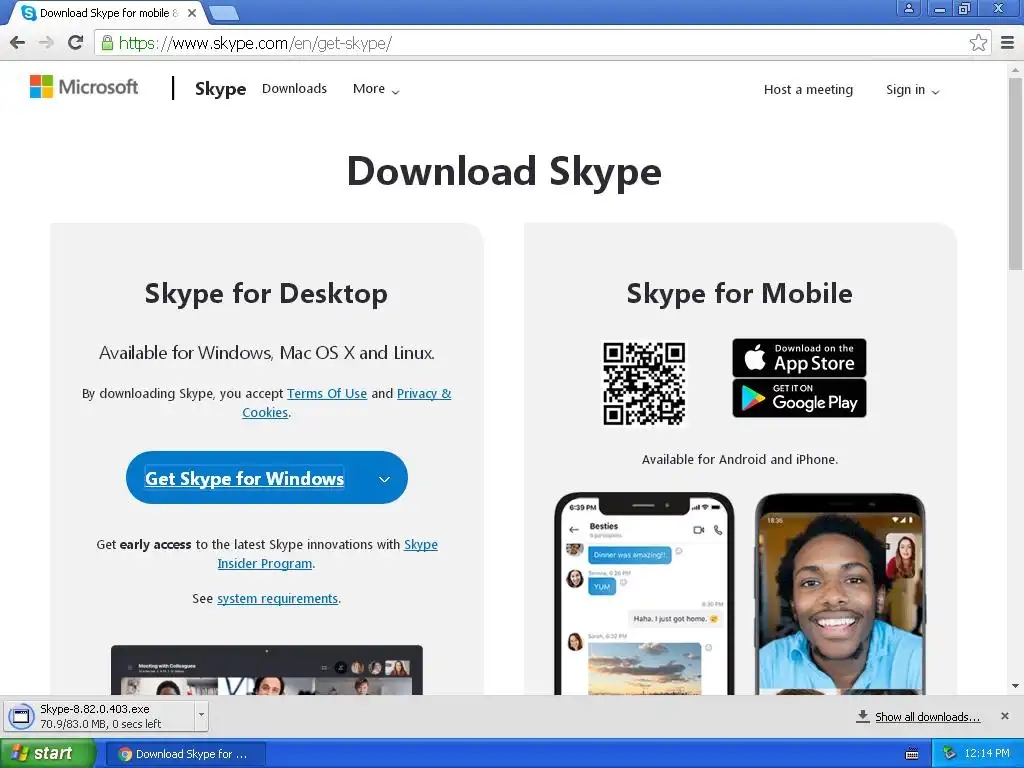Open the system requirements link
The image size is (1024, 768).
[277, 598]
